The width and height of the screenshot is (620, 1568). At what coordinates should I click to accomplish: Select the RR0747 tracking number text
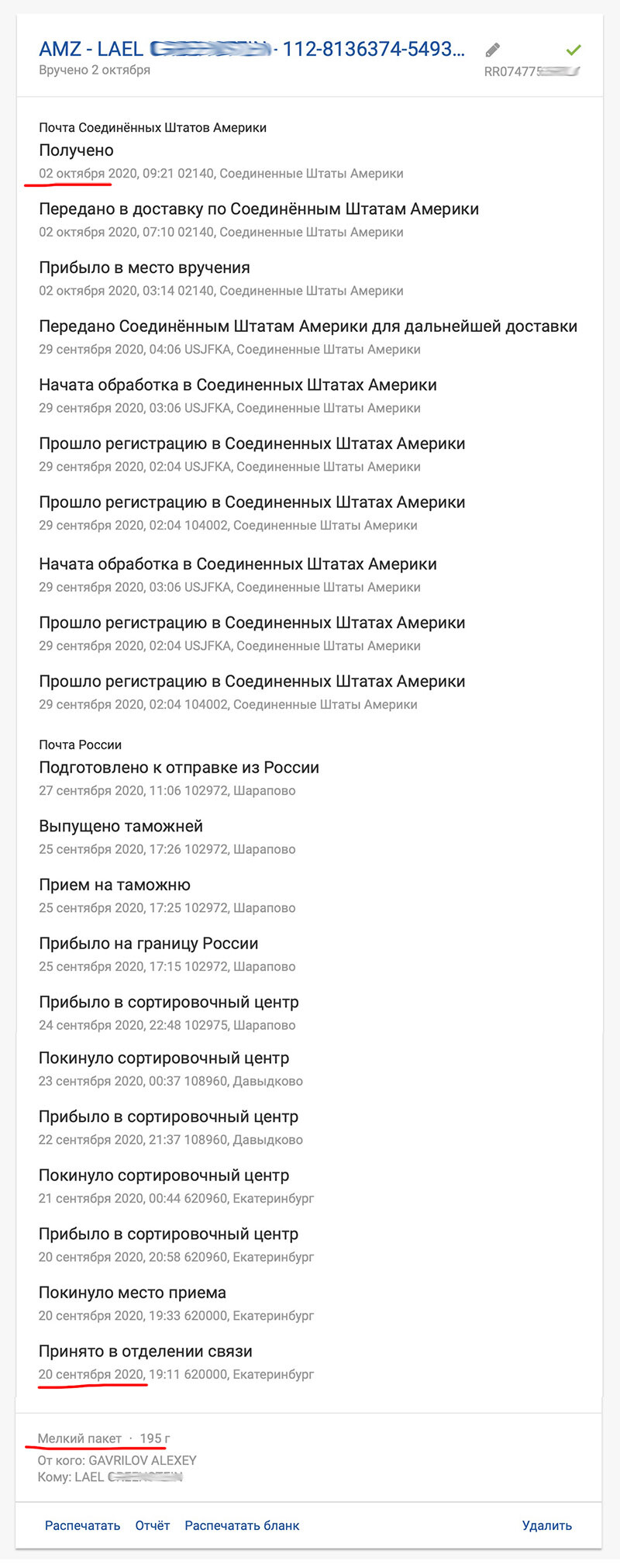pos(532,72)
